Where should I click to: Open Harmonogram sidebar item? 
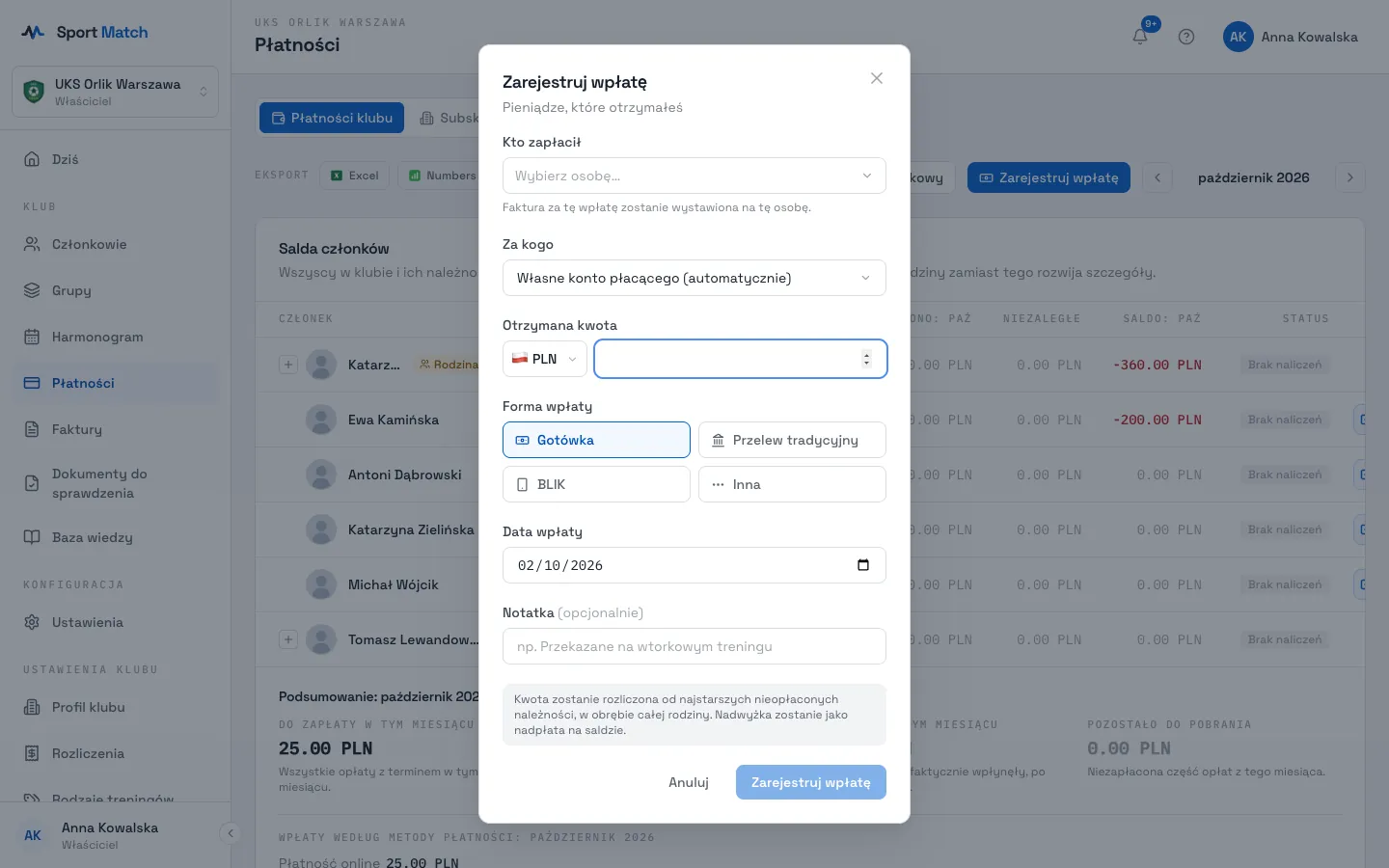[115, 337]
